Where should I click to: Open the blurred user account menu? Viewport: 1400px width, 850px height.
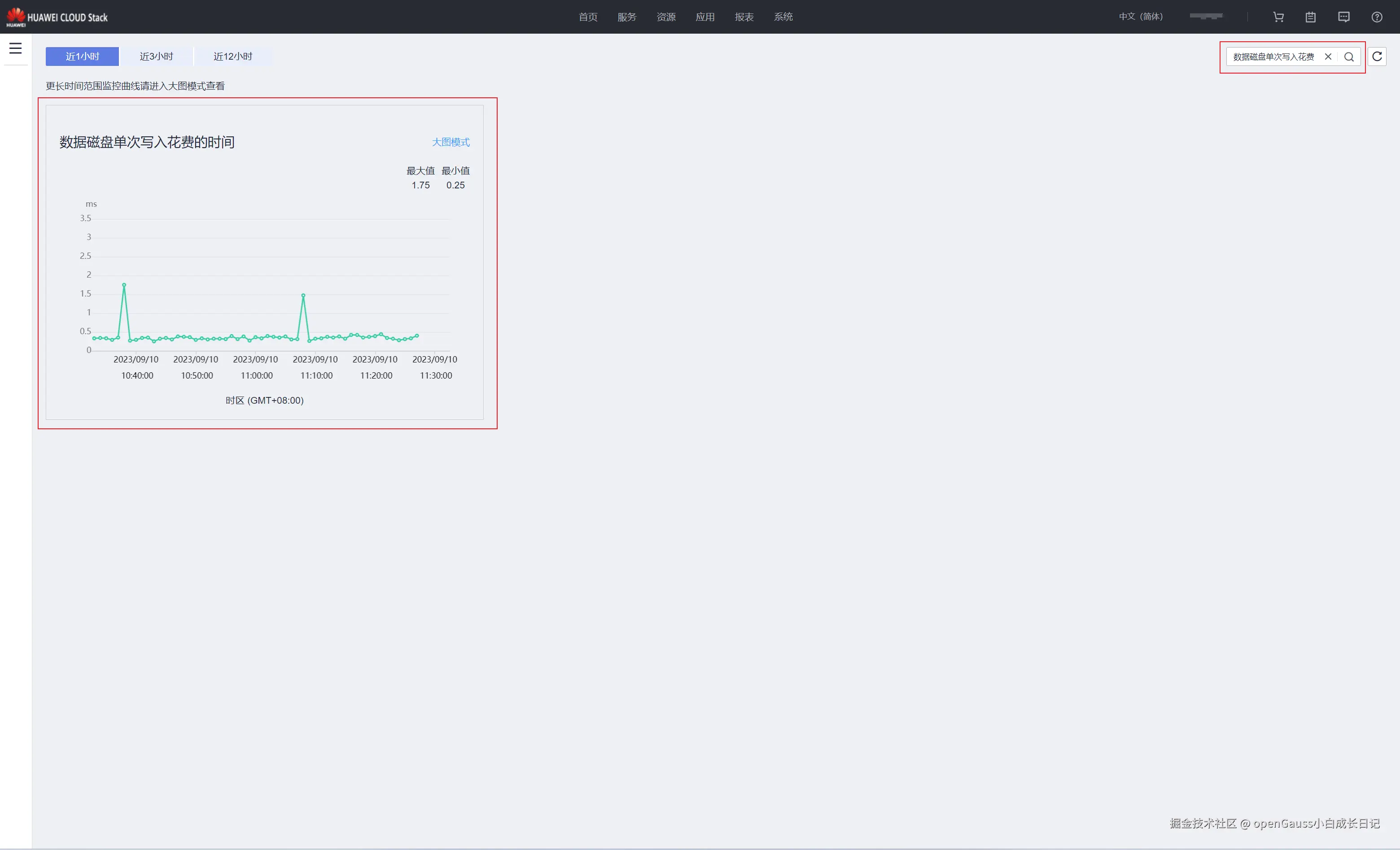point(1206,17)
